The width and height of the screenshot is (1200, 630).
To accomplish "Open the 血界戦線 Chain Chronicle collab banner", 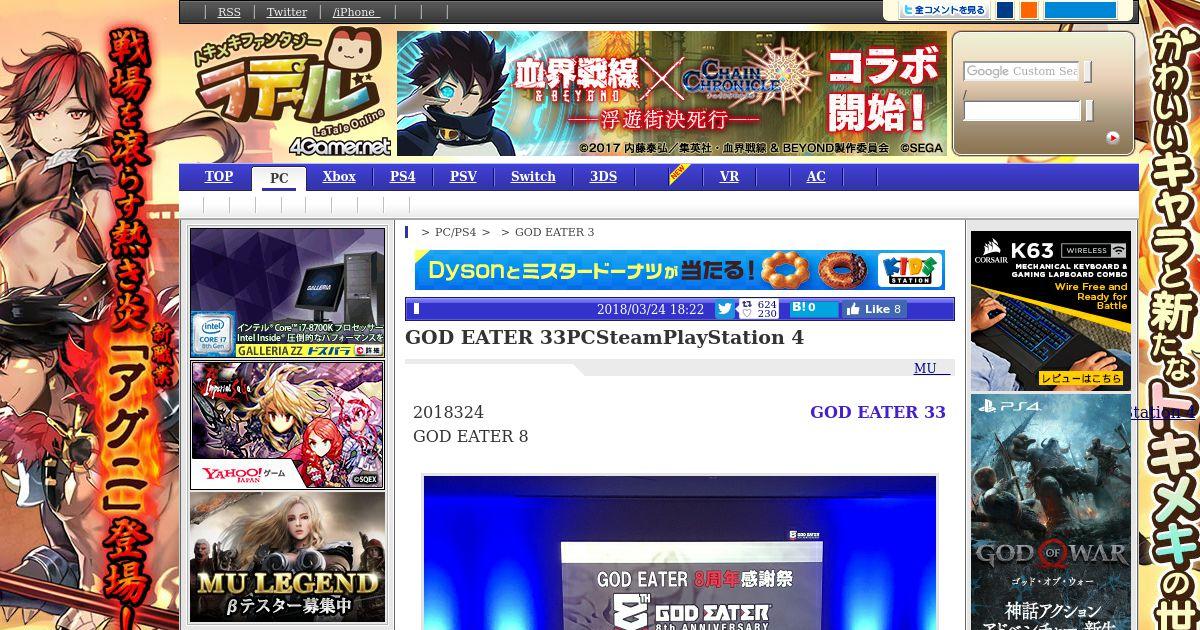I will [672, 93].
